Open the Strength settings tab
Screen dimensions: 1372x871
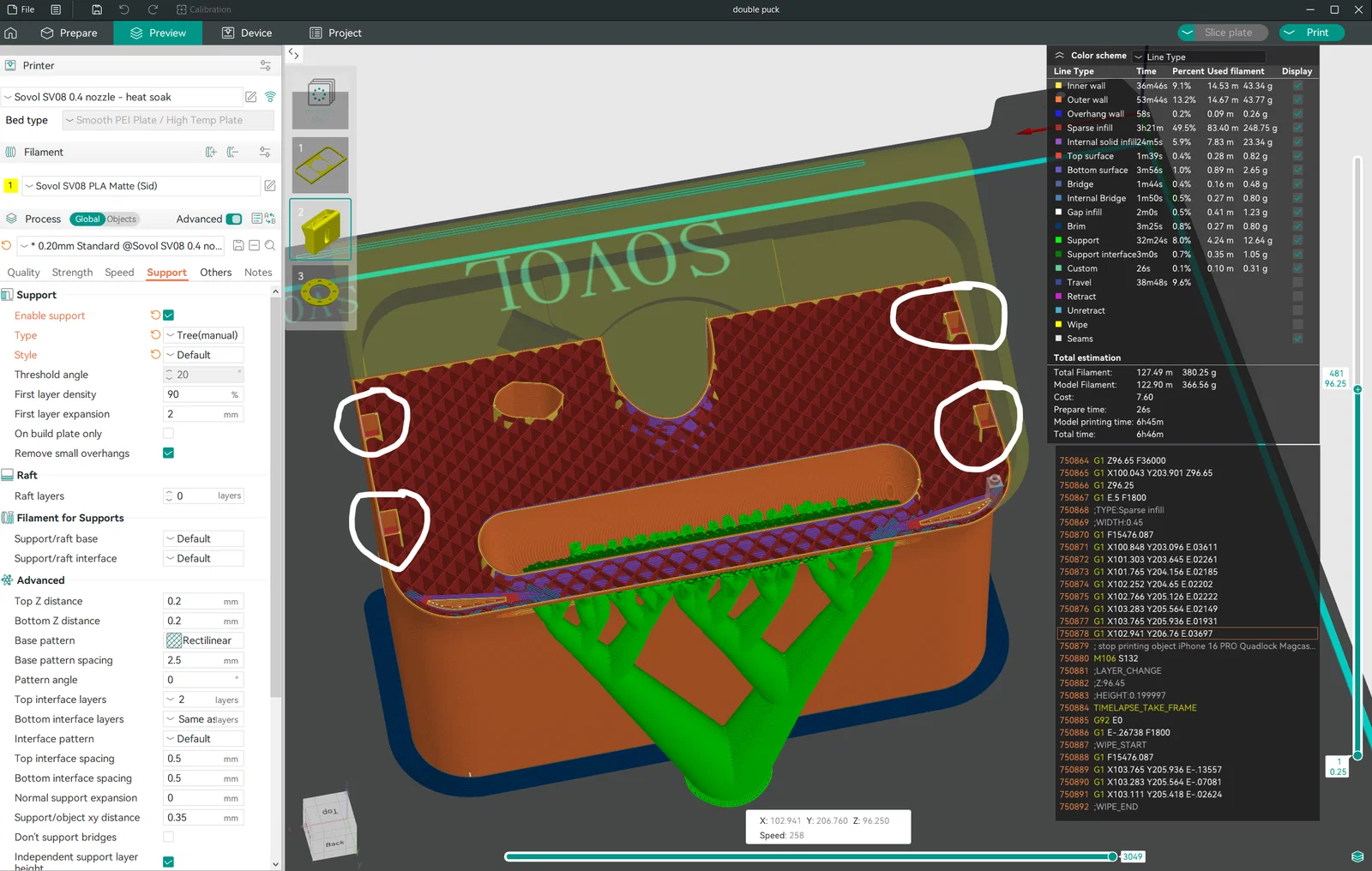point(72,273)
